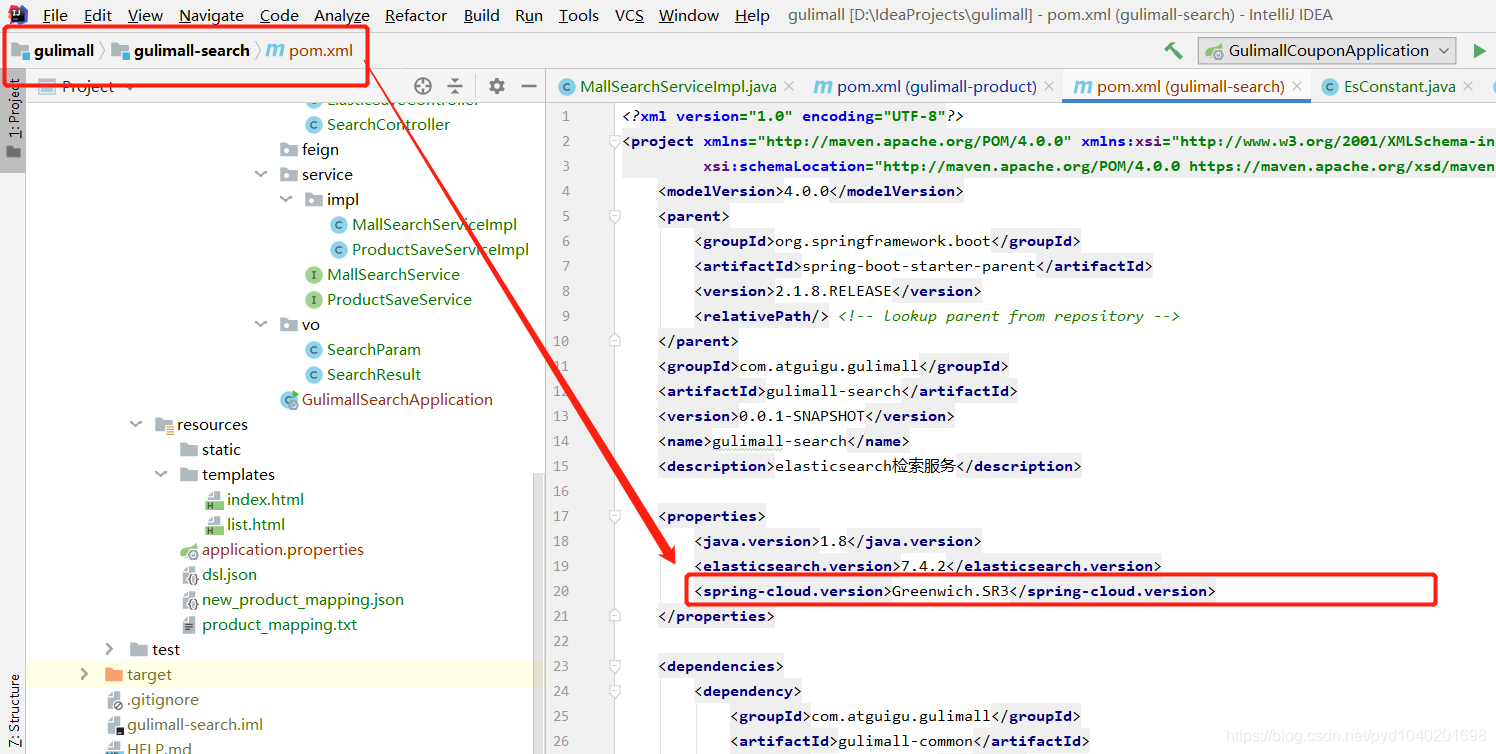The height and width of the screenshot is (754, 1496).
Task: Click the green Run button
Action: 1479,50
